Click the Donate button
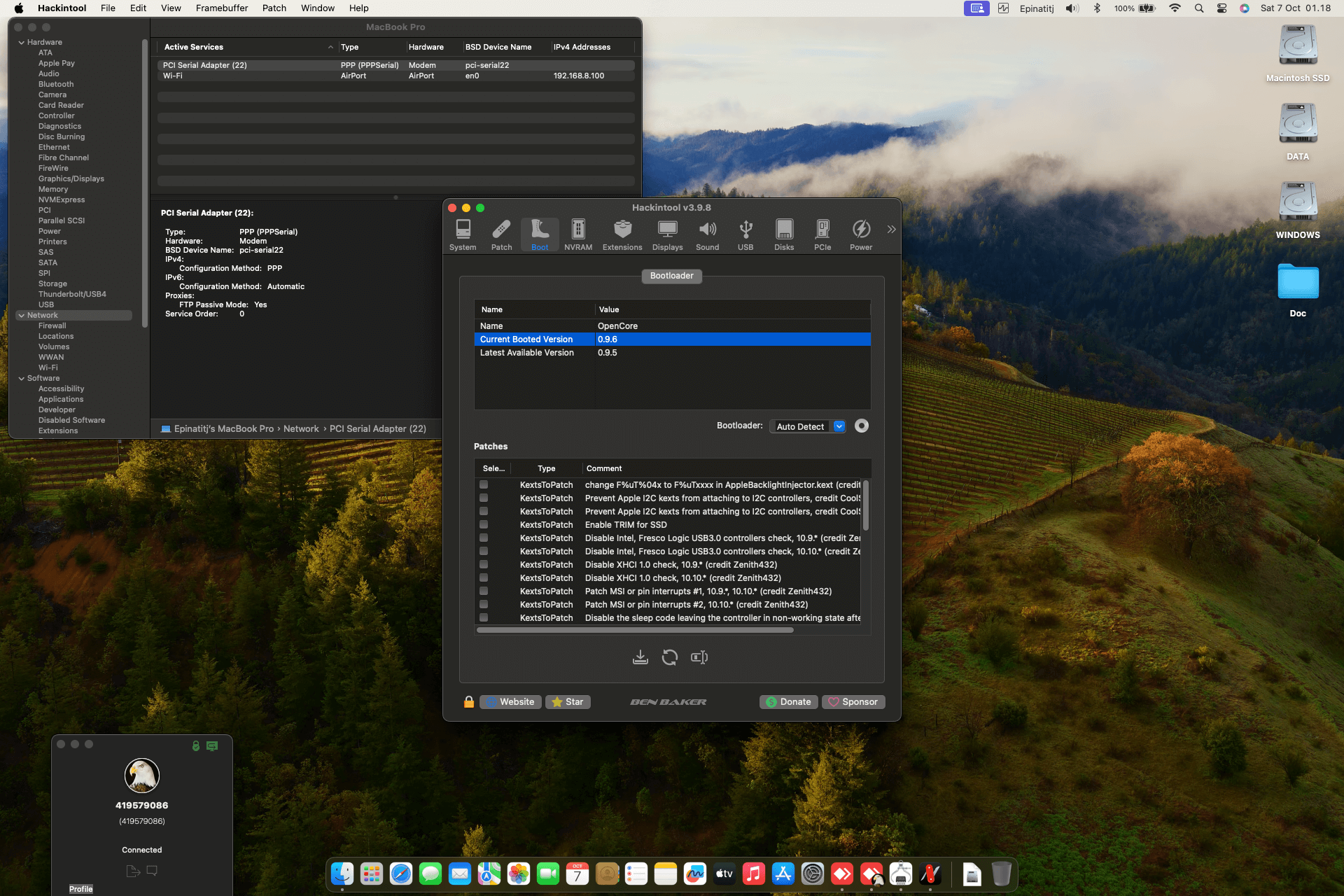This screenshot has height=896, width=1344. 788,702
